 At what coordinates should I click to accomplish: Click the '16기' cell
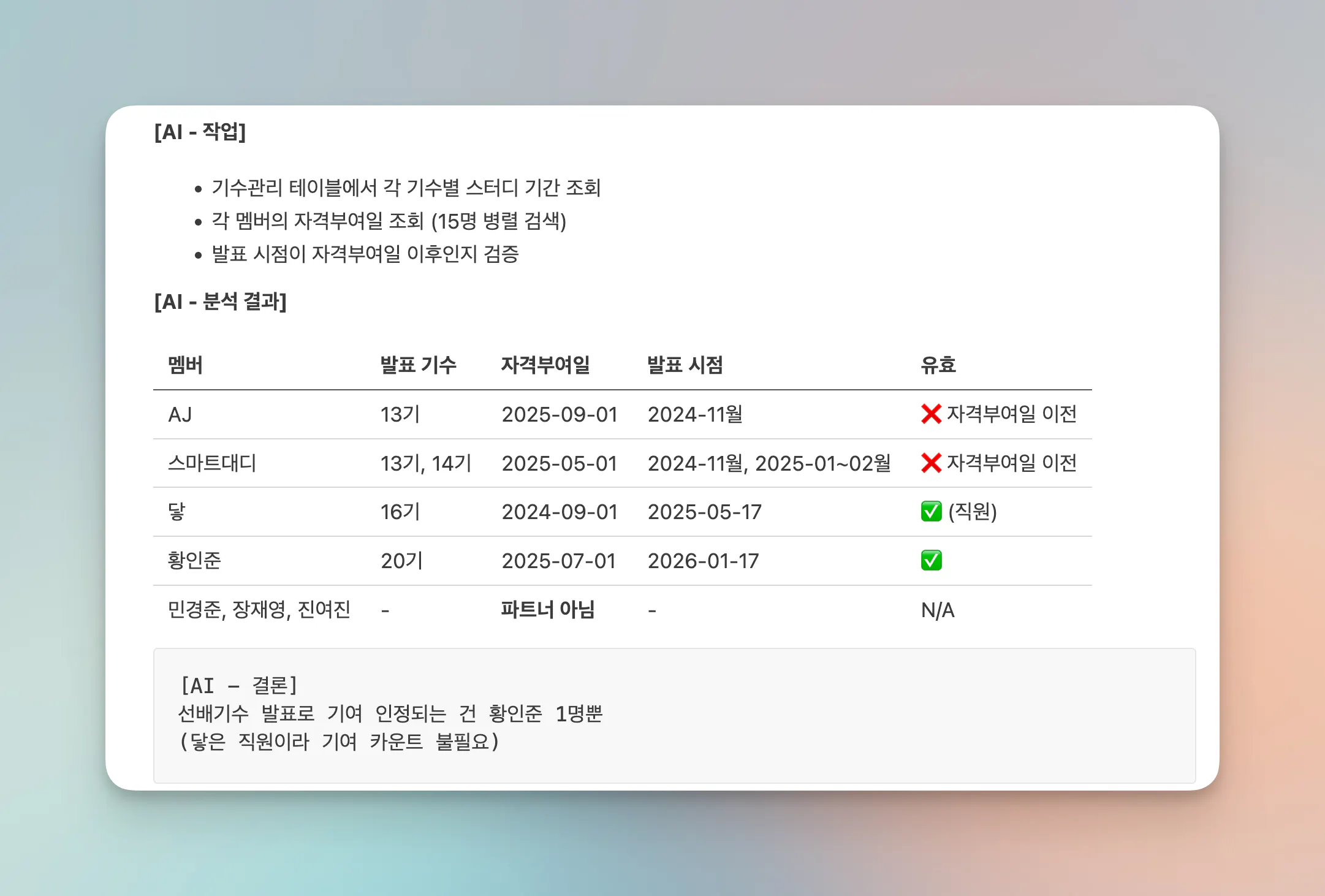point(400,512)
